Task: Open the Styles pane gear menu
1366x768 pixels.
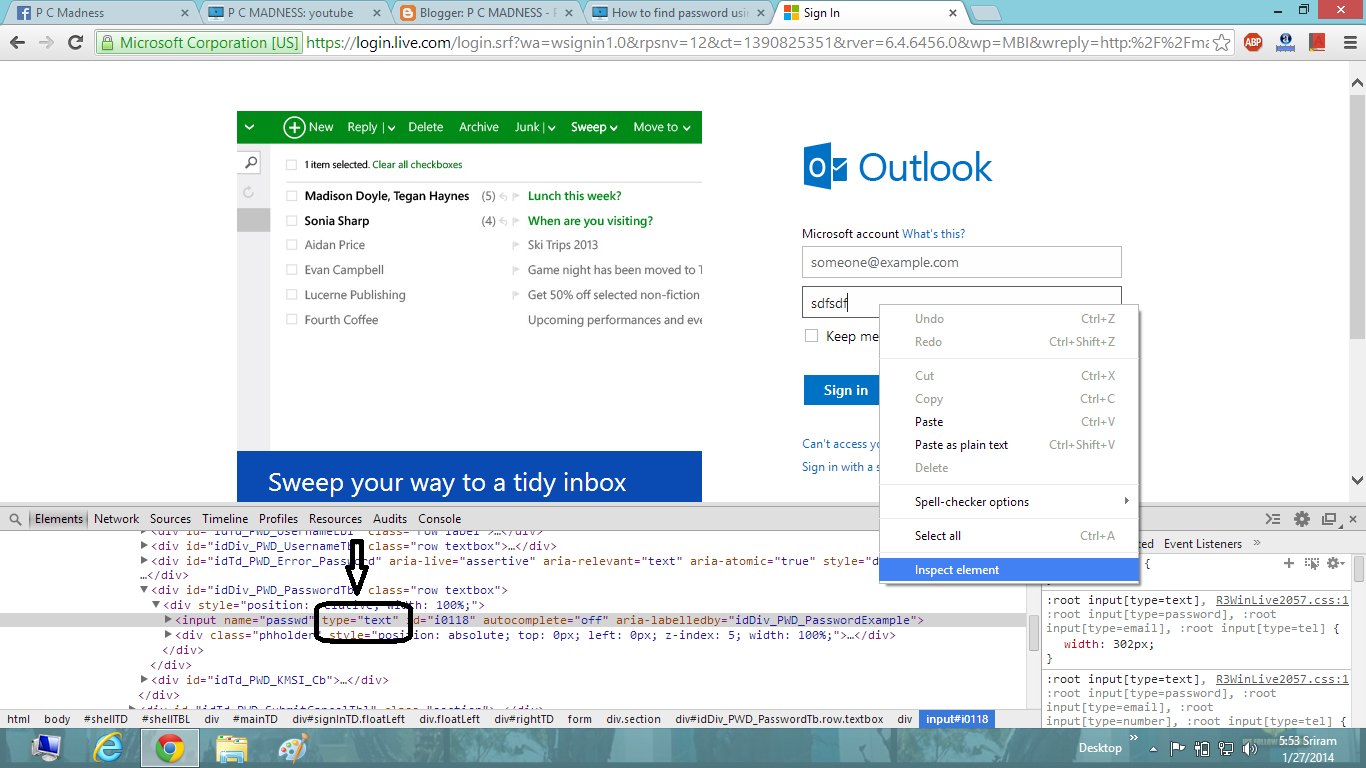Action: tap(1334, 564)
